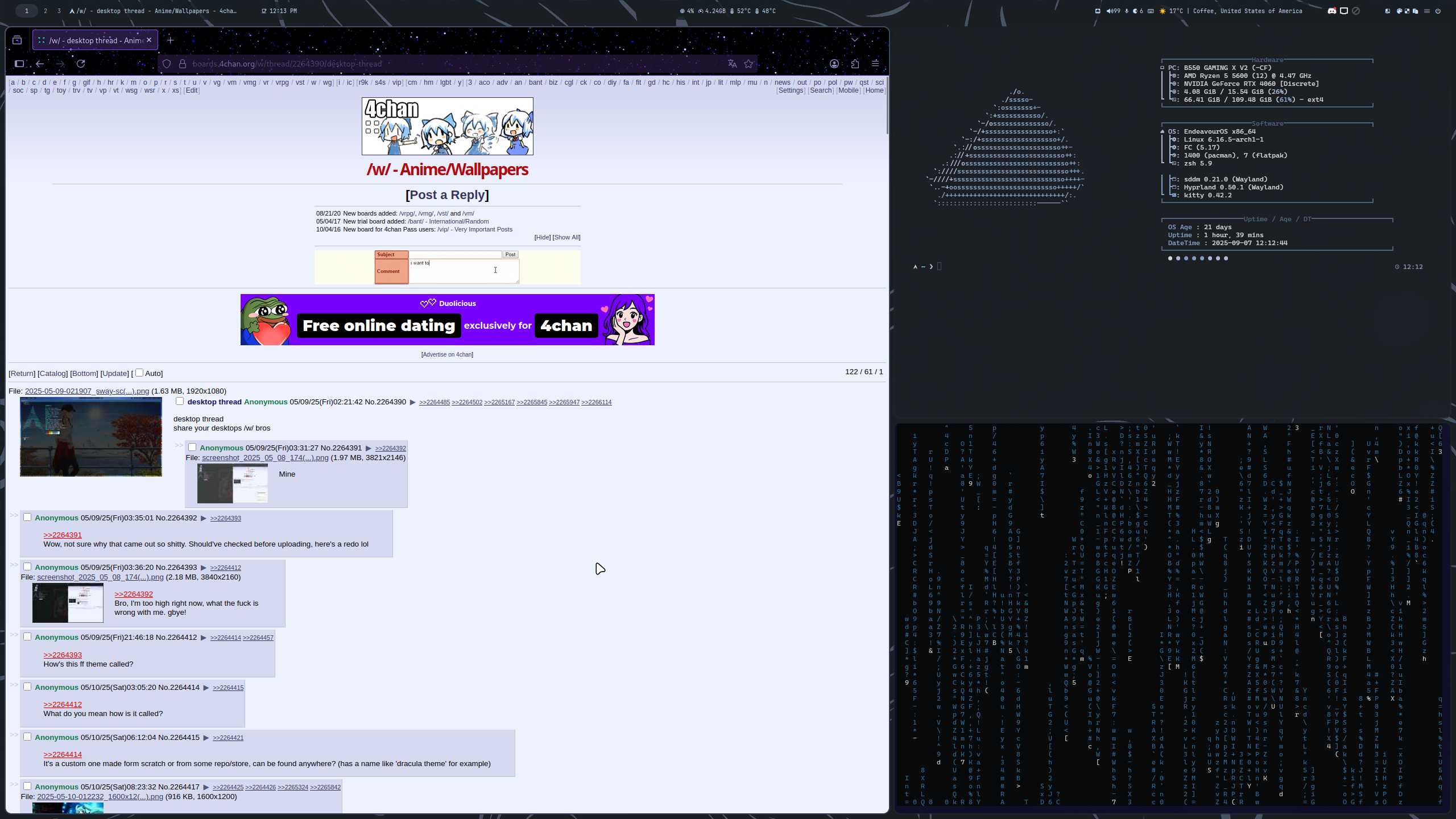Open the original post sway screenshot thumbnail
Image resolution: width=1456 pixels, height=819 pixels.
91,437
